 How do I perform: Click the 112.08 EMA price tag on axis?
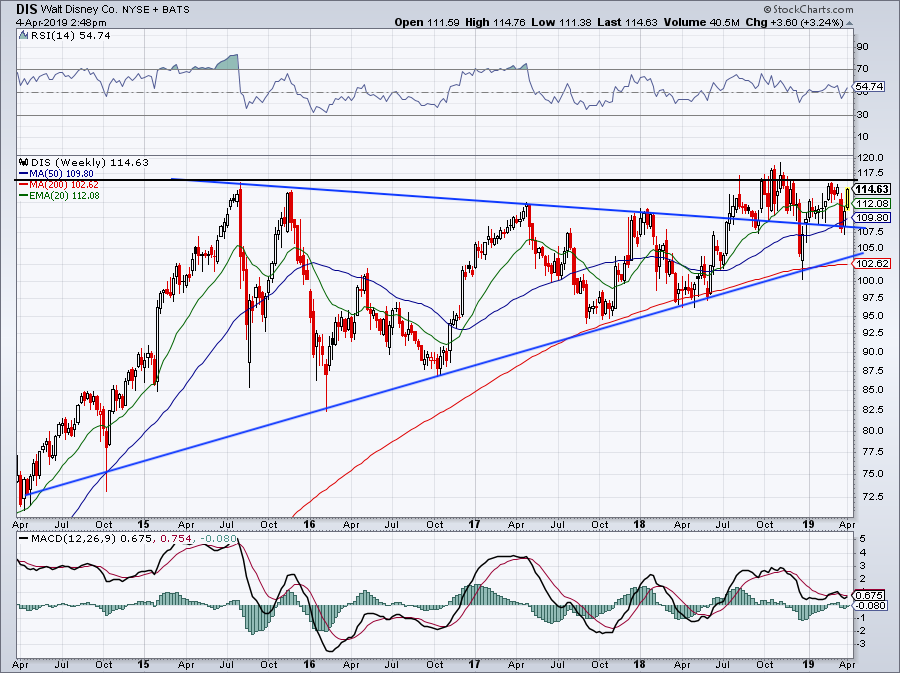(871, 204)
